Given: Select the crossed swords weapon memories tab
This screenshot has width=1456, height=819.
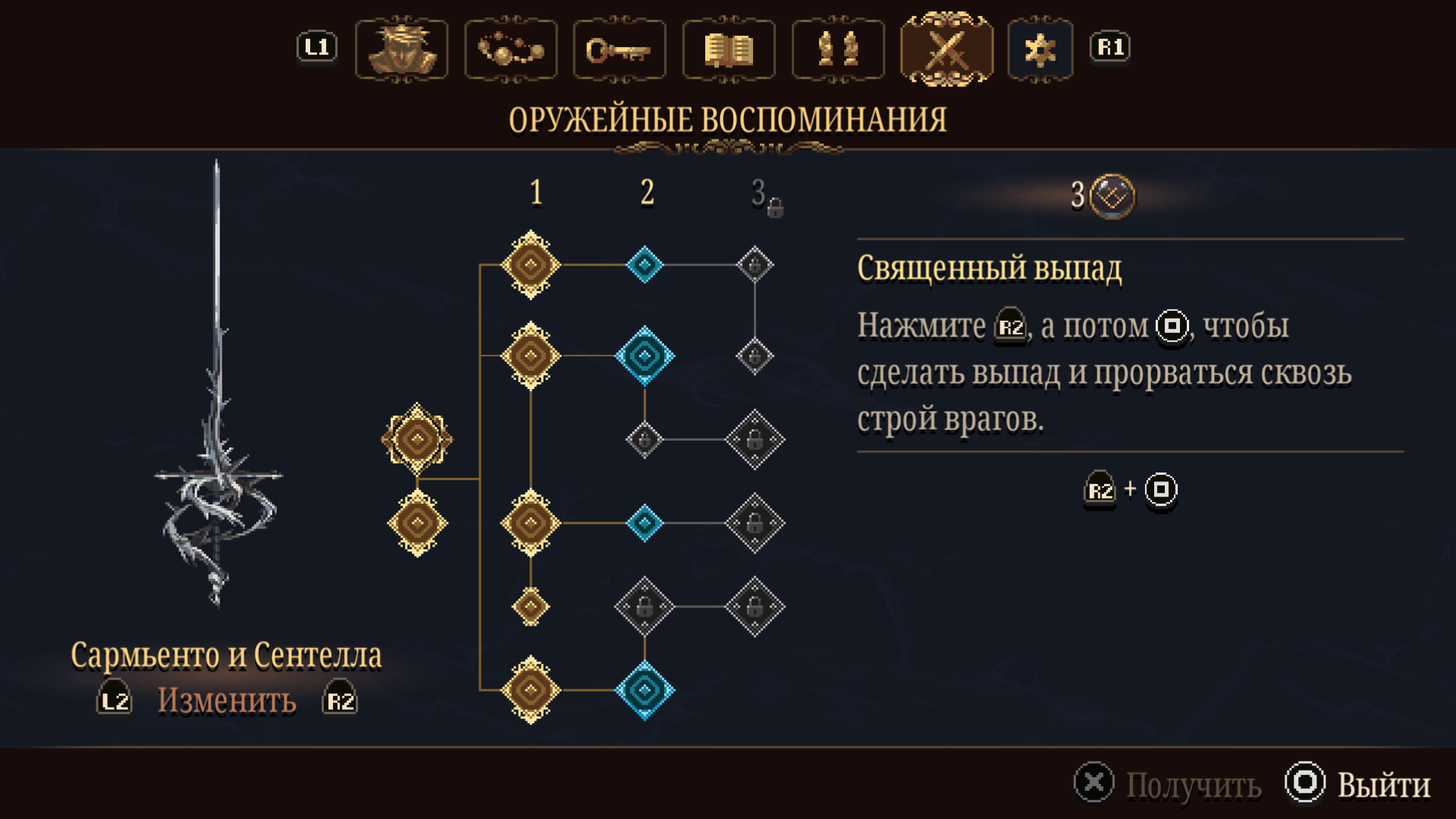Looking at the screenshot, I should pos(946,49).
